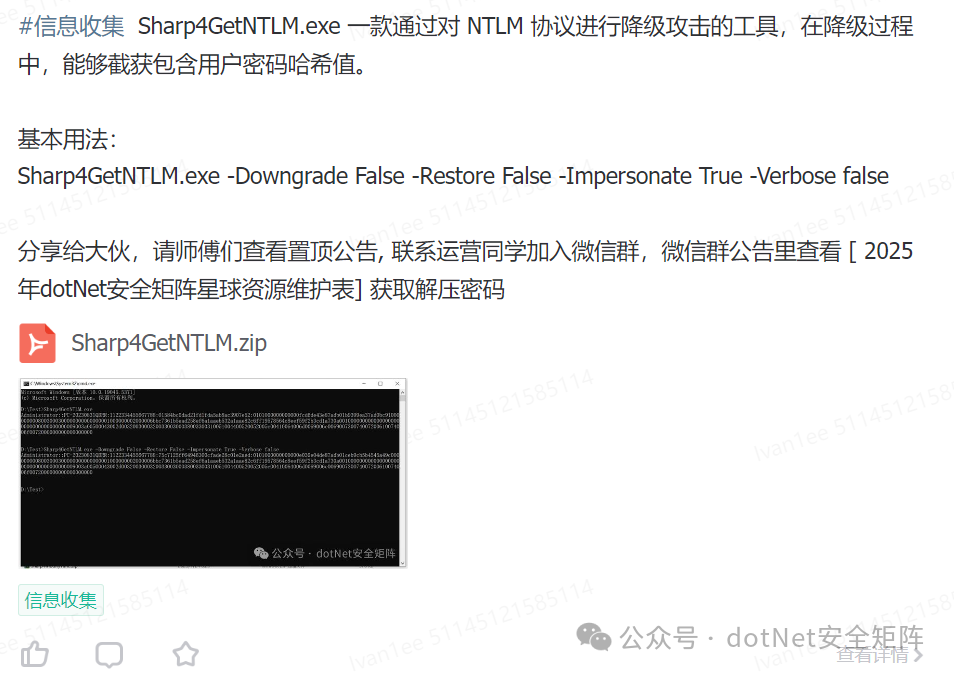
Task: Click the scrollbar down arrow in the console image
Action: click(402, 563)
